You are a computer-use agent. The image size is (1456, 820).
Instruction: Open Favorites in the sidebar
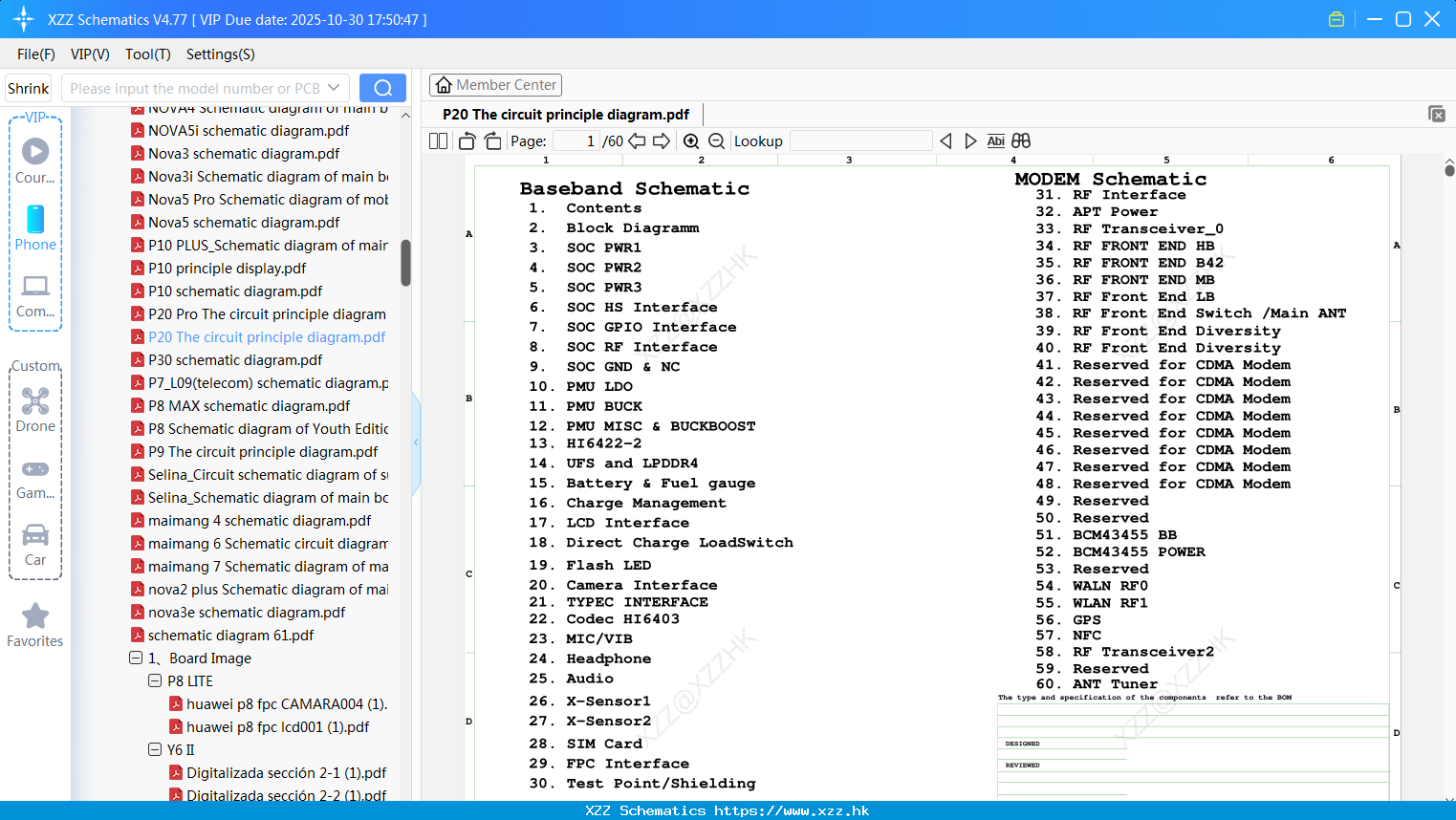coord(35,626)
